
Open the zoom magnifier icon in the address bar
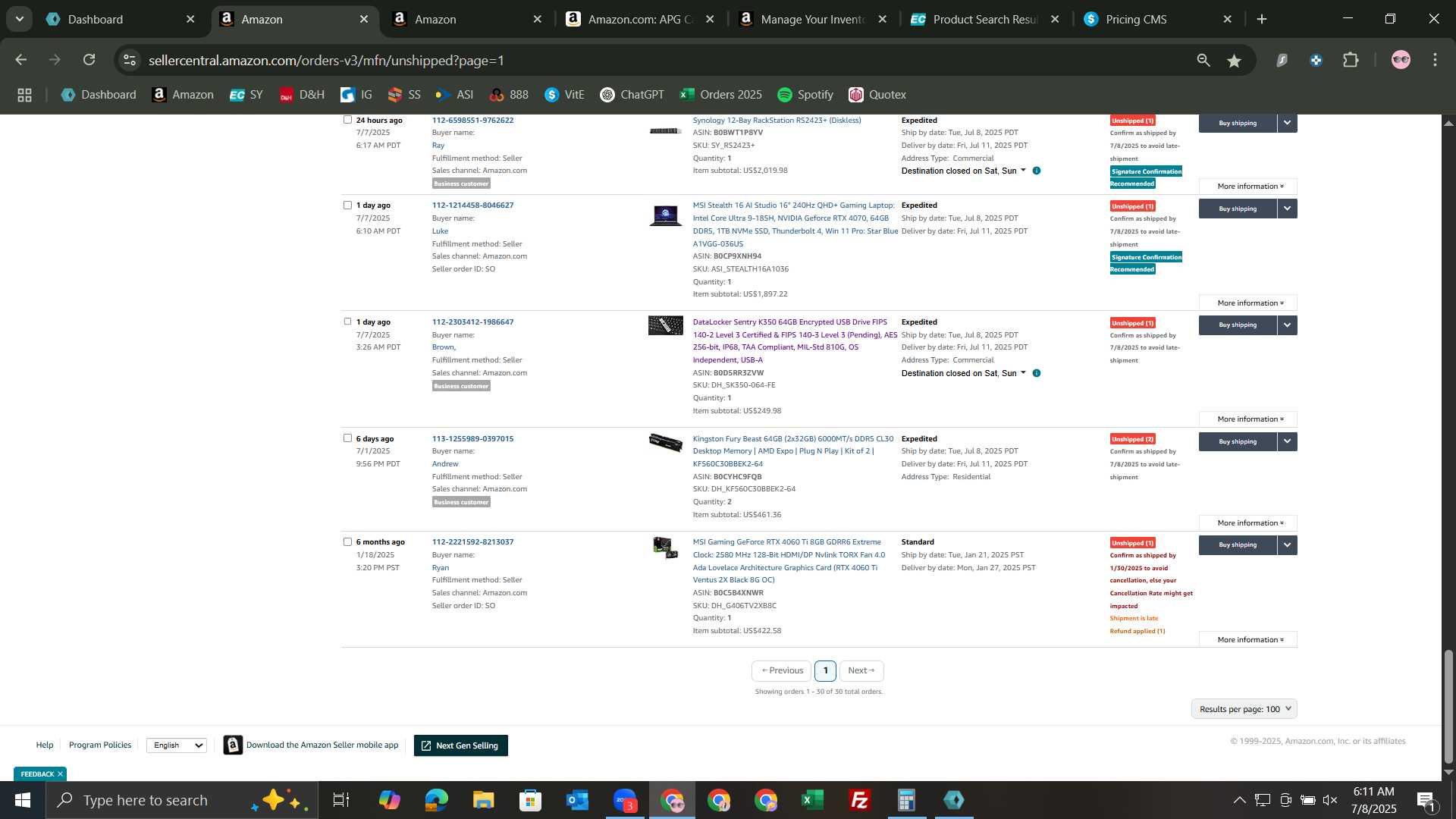tap(1203, 60)
